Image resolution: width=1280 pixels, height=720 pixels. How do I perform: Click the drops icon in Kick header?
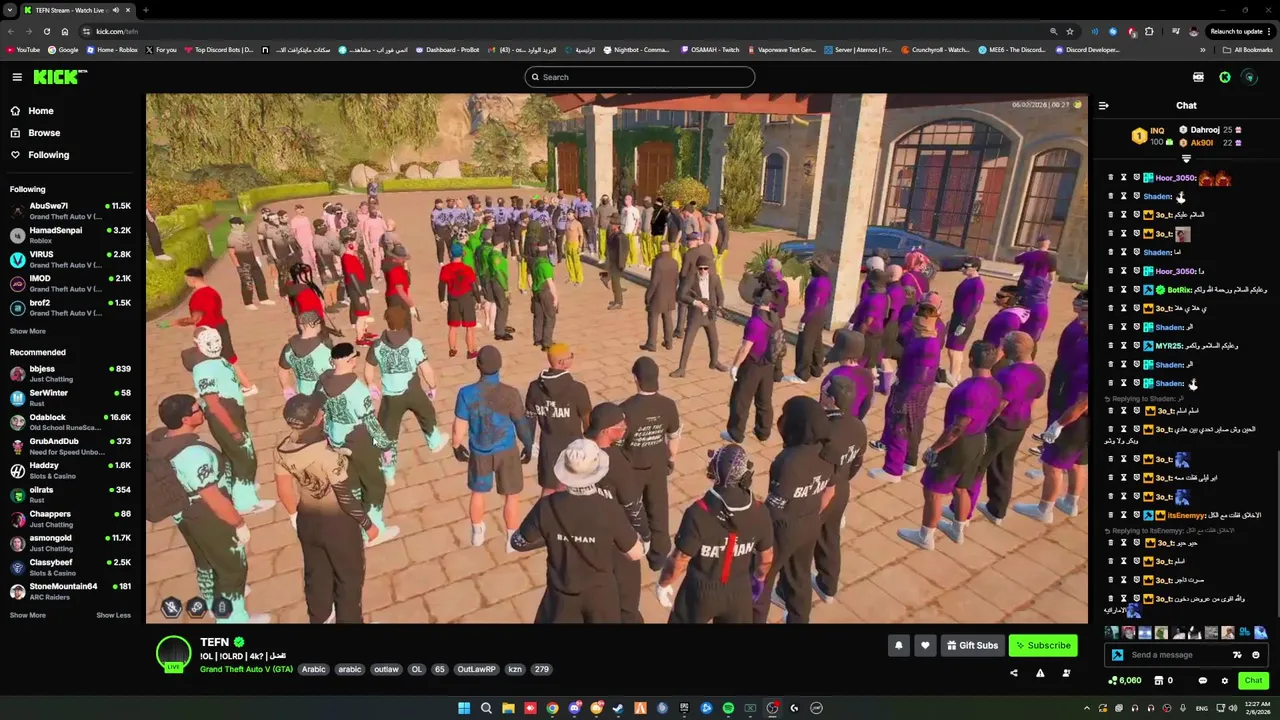pos(1198,77)
